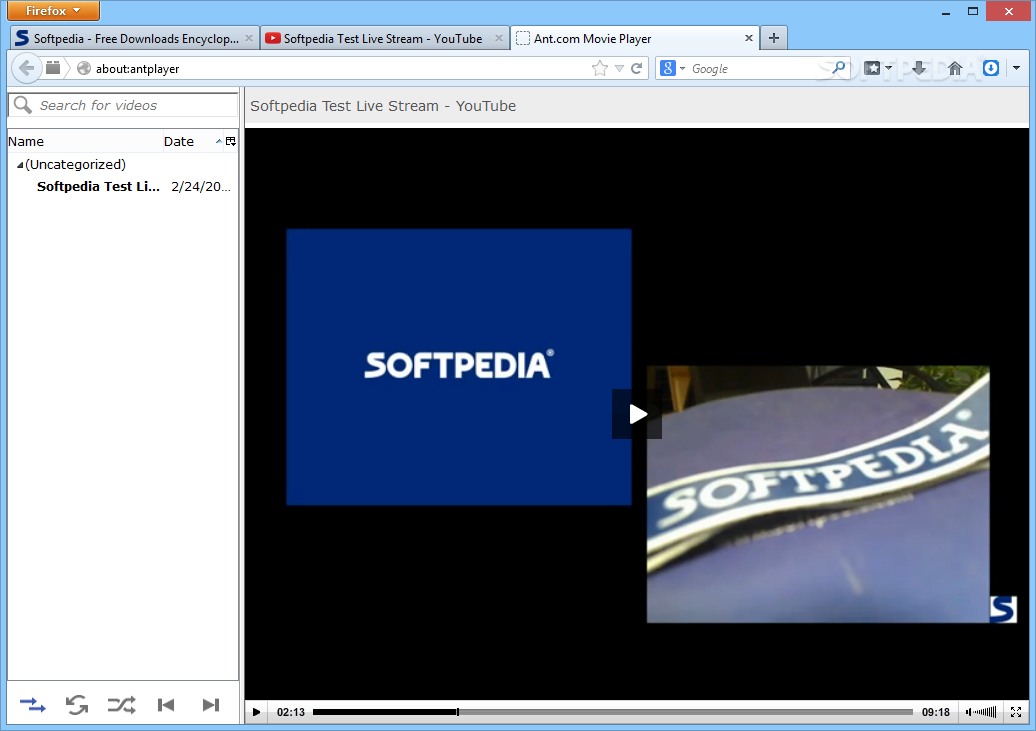
Task: Close the Ant.com Movie Player tab
Action: pyautogui.click(x=749, y=38)
